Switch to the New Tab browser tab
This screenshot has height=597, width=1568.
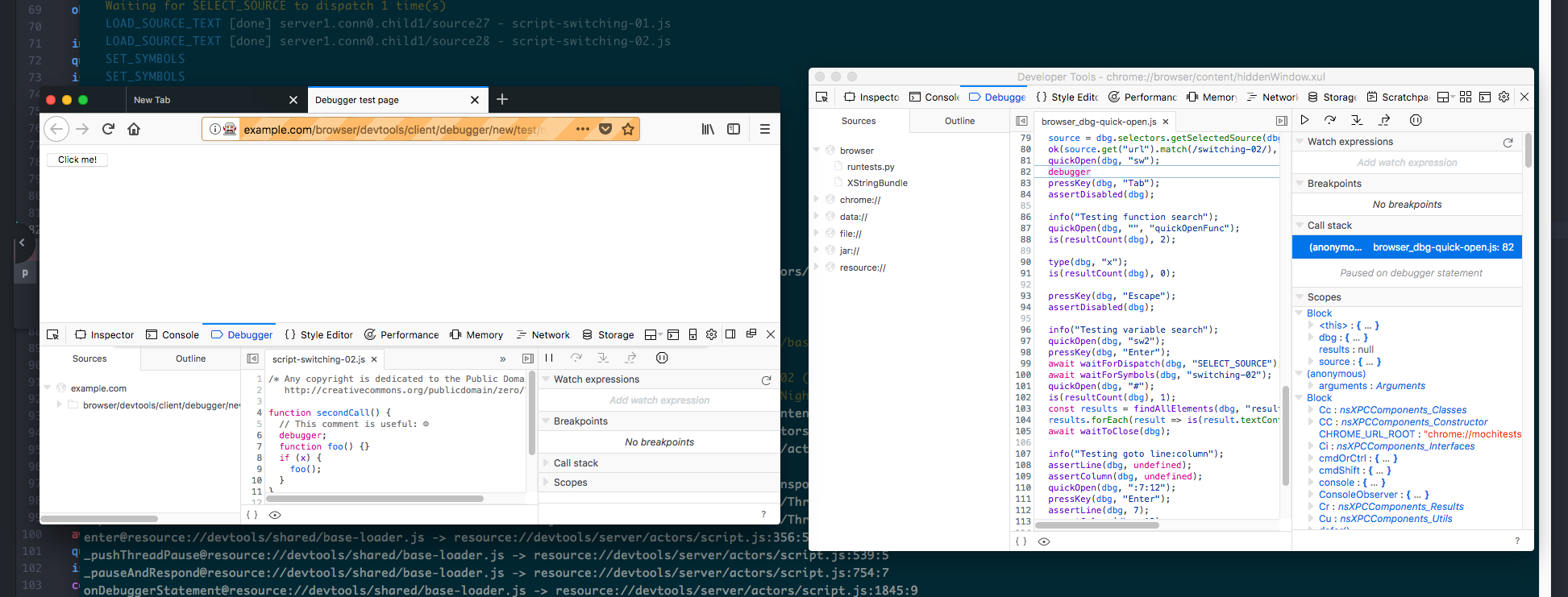[x=152, y=100]
